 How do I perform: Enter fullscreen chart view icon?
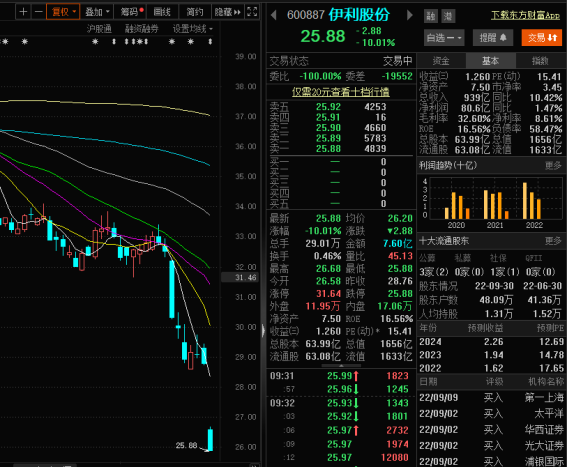252,12
